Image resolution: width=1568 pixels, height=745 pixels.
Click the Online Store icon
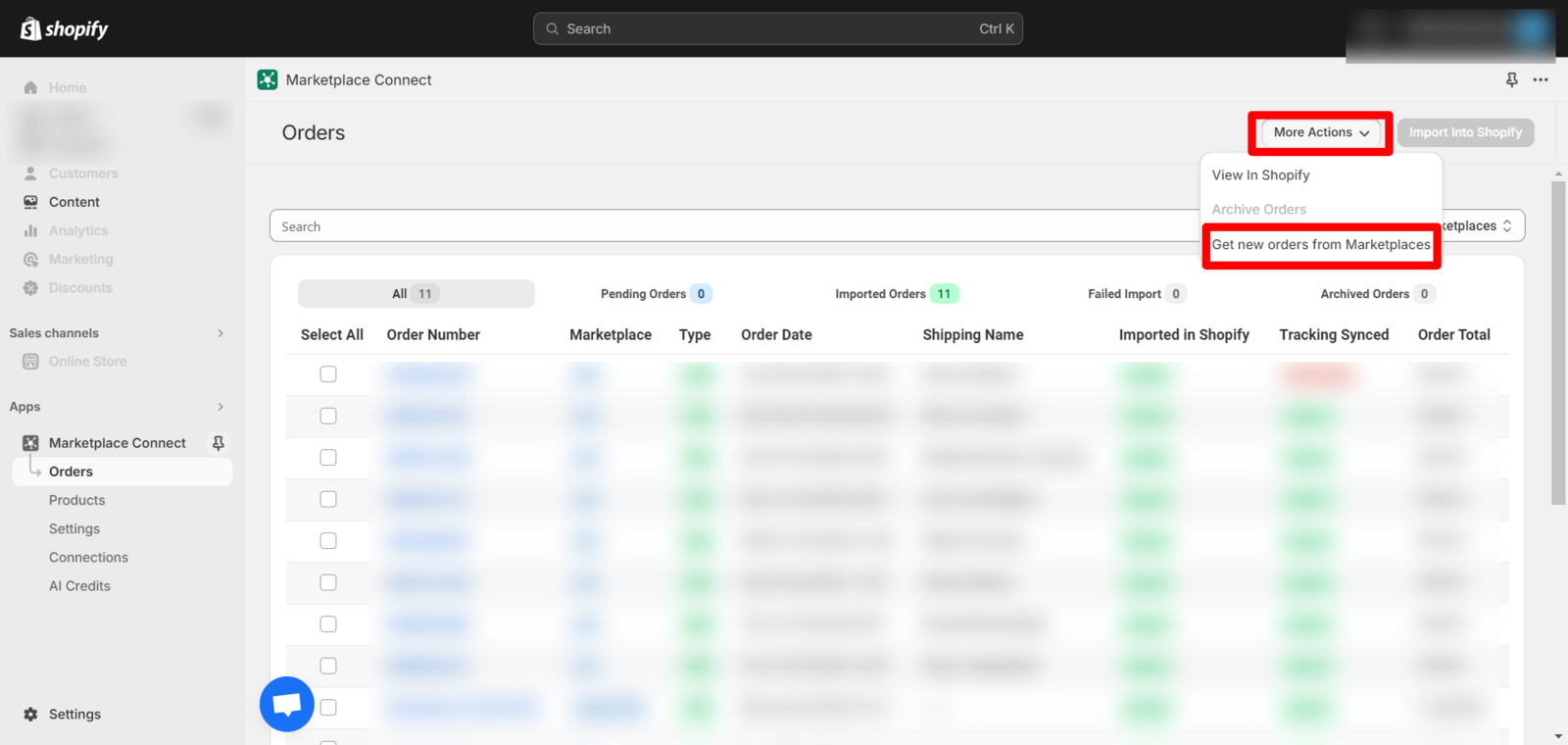tap(30, 362)
